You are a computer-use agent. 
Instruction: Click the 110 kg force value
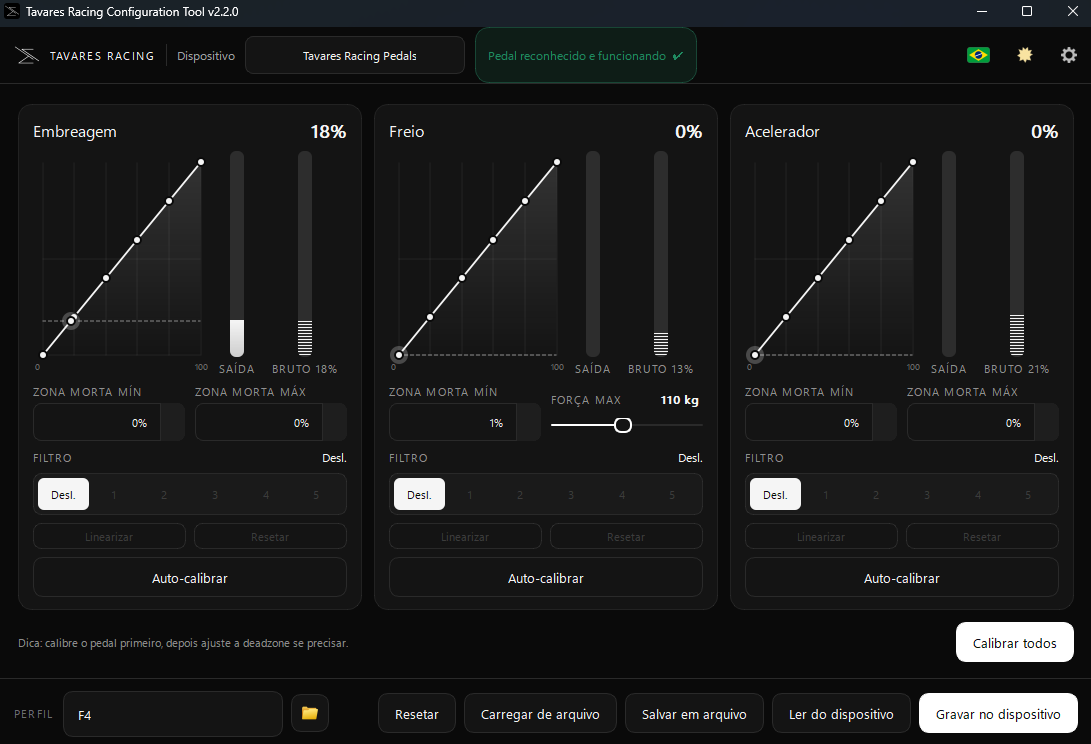tap(679, 400)
